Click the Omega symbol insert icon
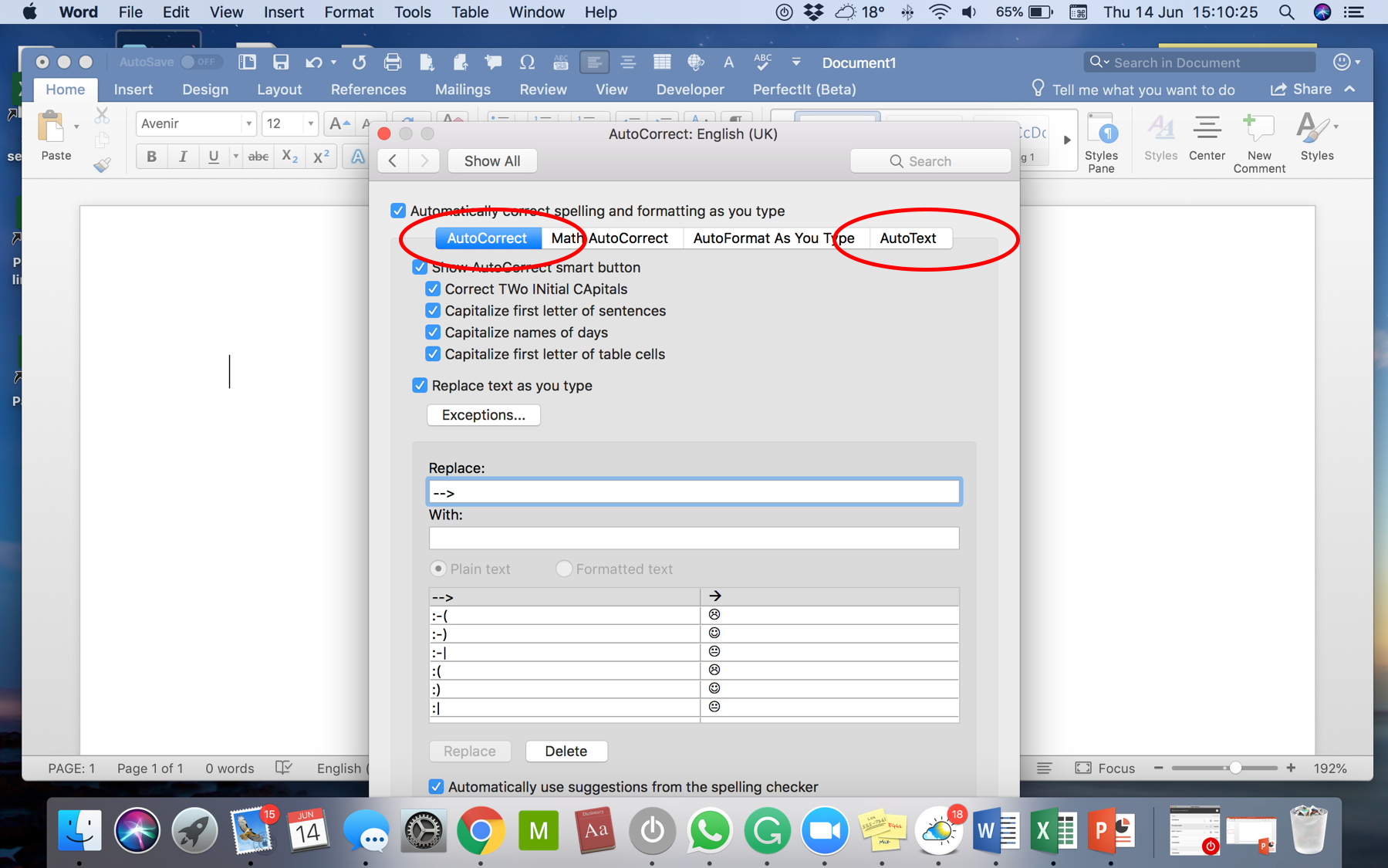The width and height of the screenshot is (1388, 868). (x=527, y=62)
